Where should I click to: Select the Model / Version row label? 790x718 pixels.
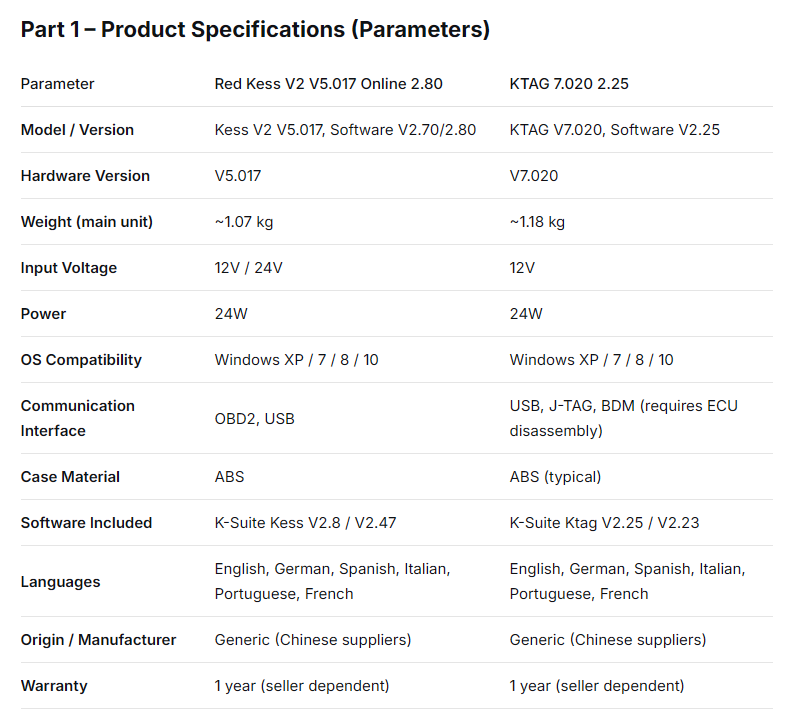click(x=77, y=130)
